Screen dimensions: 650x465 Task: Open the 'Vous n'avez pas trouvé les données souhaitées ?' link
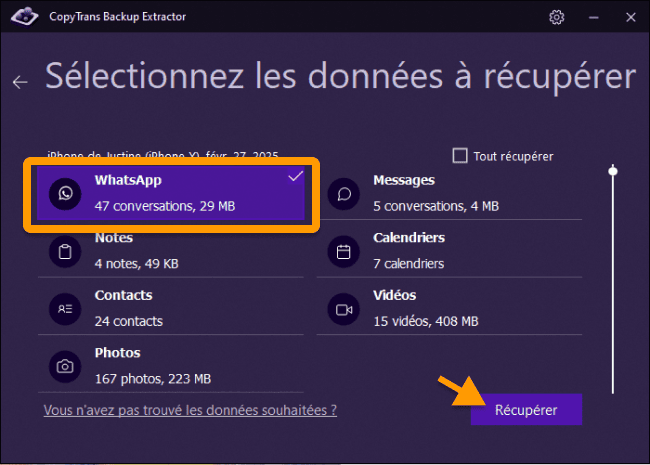pos(190,410)
